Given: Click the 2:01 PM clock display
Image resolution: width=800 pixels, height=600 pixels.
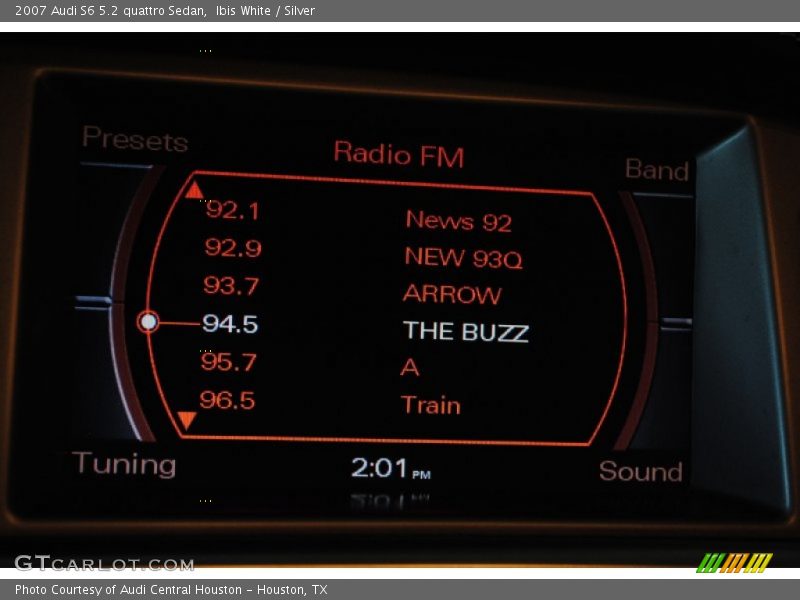Looking at the screenshot, I should click(x=391, y=468).
